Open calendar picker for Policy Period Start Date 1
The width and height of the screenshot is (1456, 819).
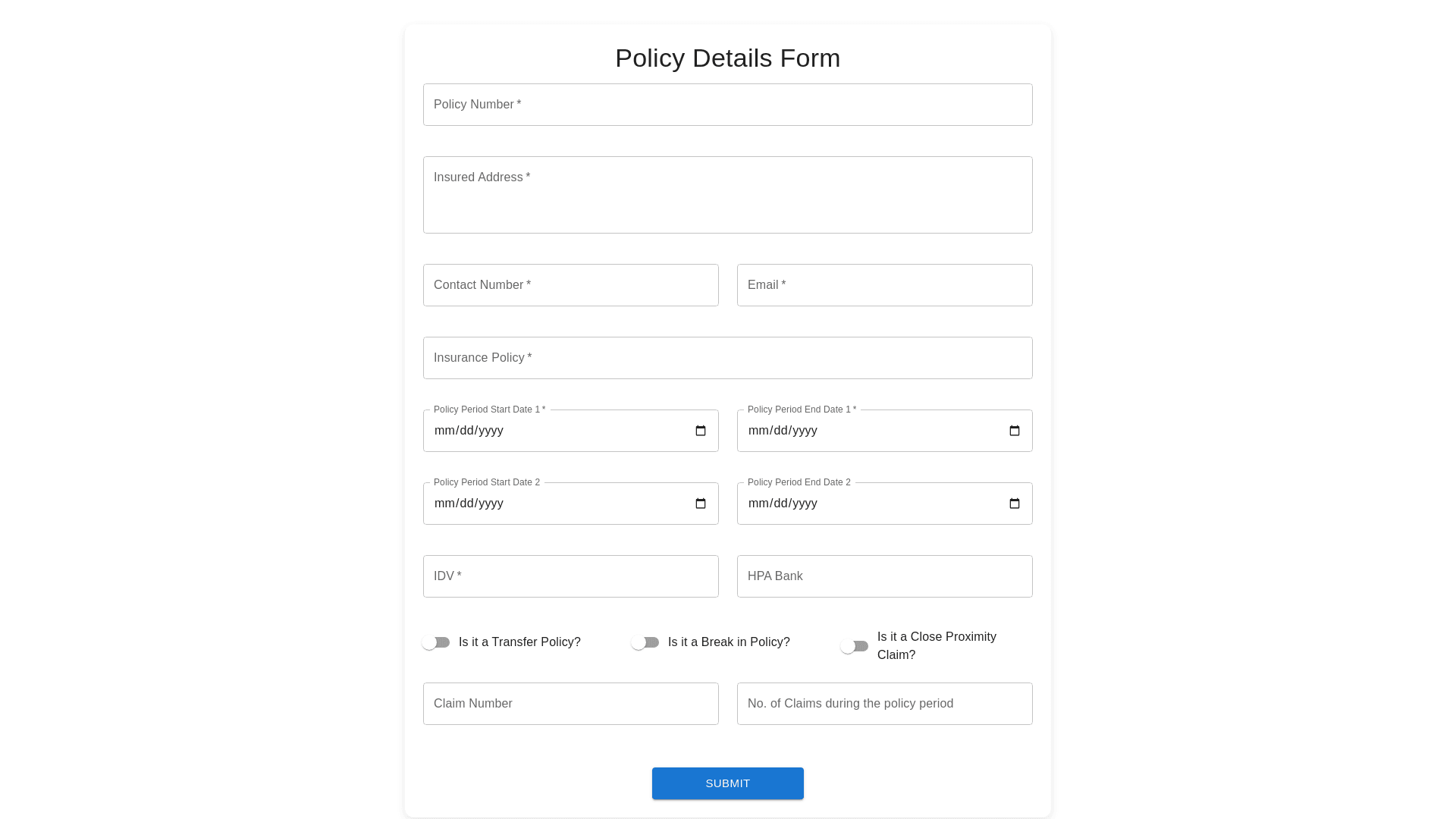pos(701,431)
